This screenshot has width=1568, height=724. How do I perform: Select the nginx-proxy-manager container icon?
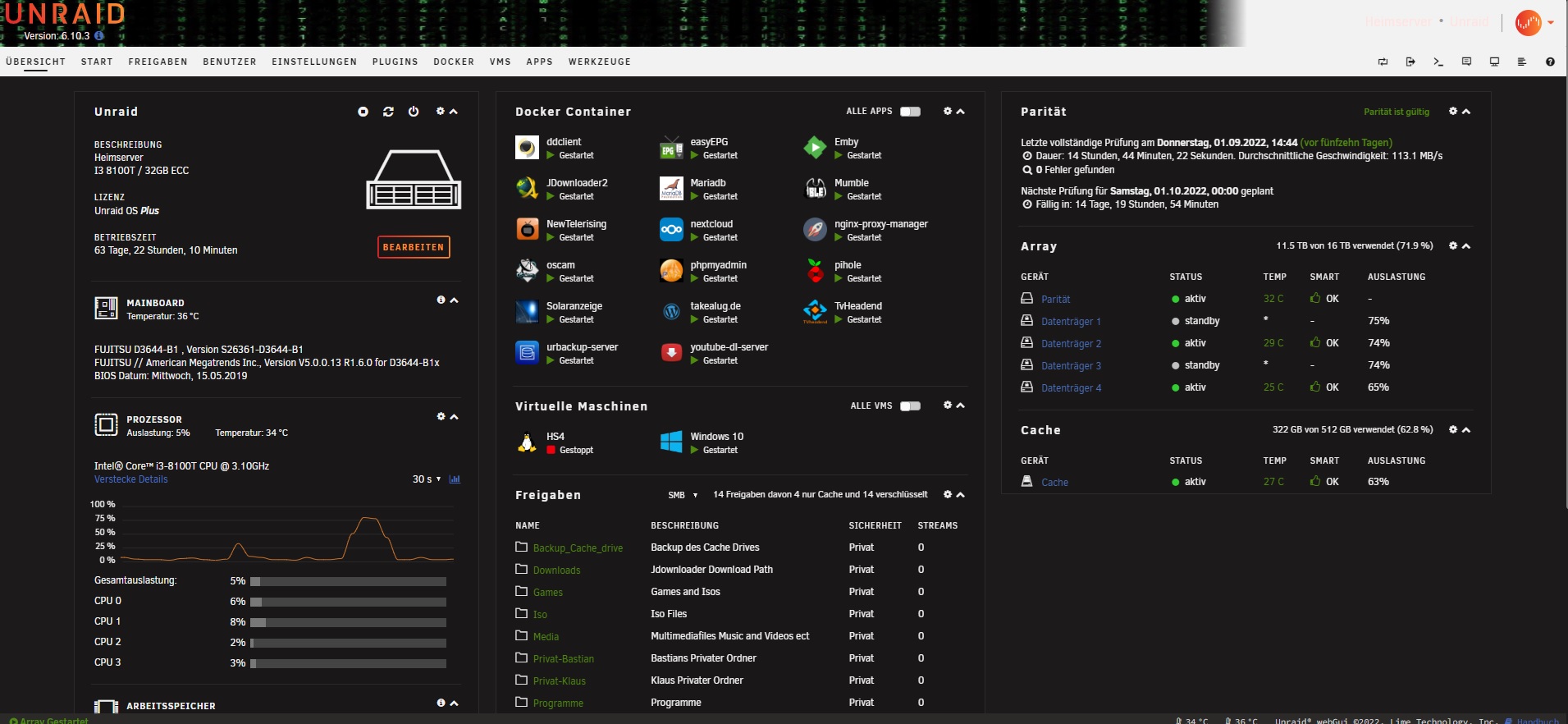coord(815,230)
